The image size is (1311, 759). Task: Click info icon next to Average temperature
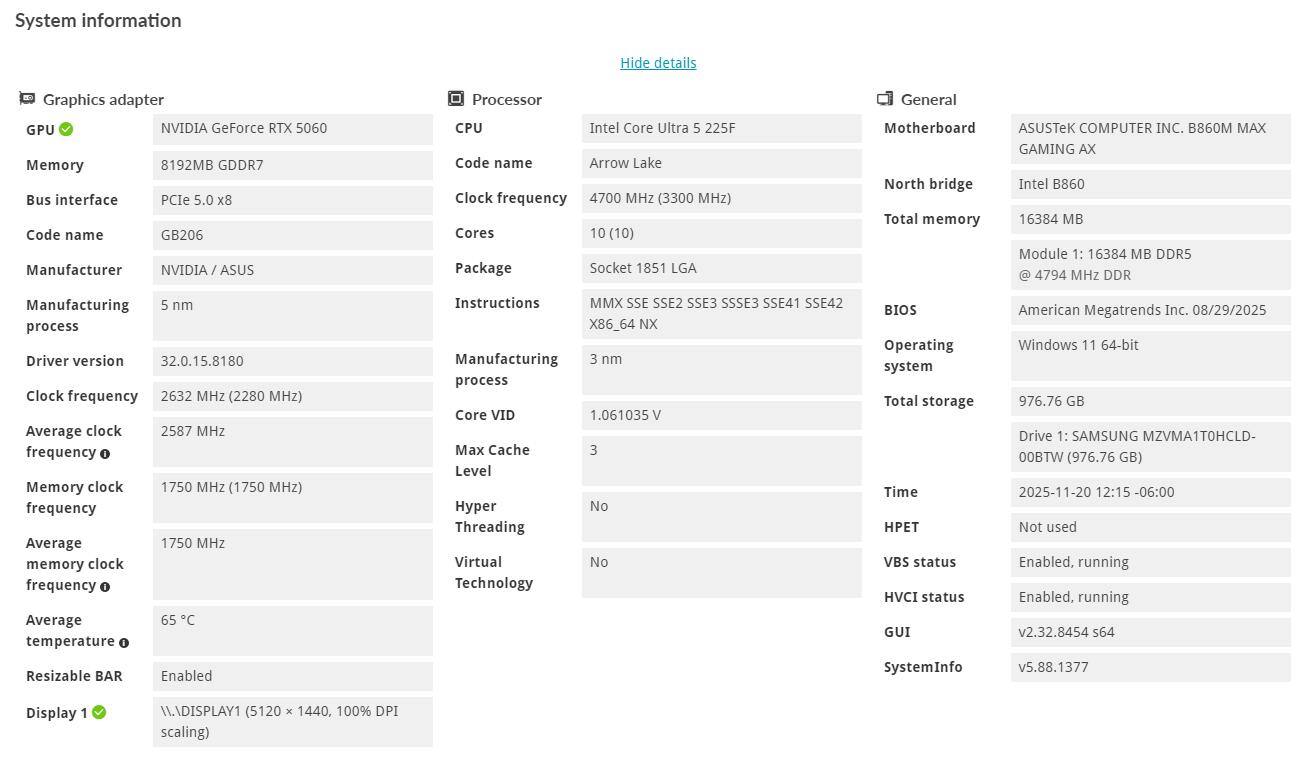tap(124, 642)
